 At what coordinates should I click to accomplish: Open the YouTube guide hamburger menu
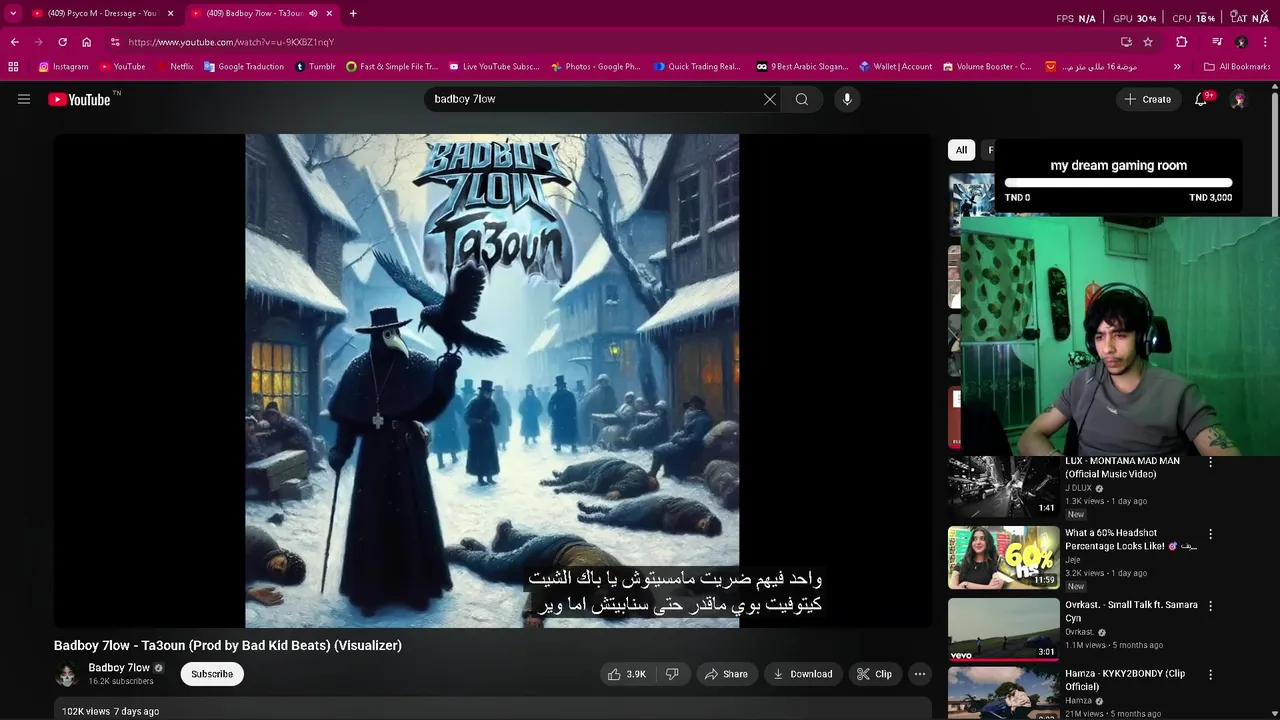(x=24, y=99)
